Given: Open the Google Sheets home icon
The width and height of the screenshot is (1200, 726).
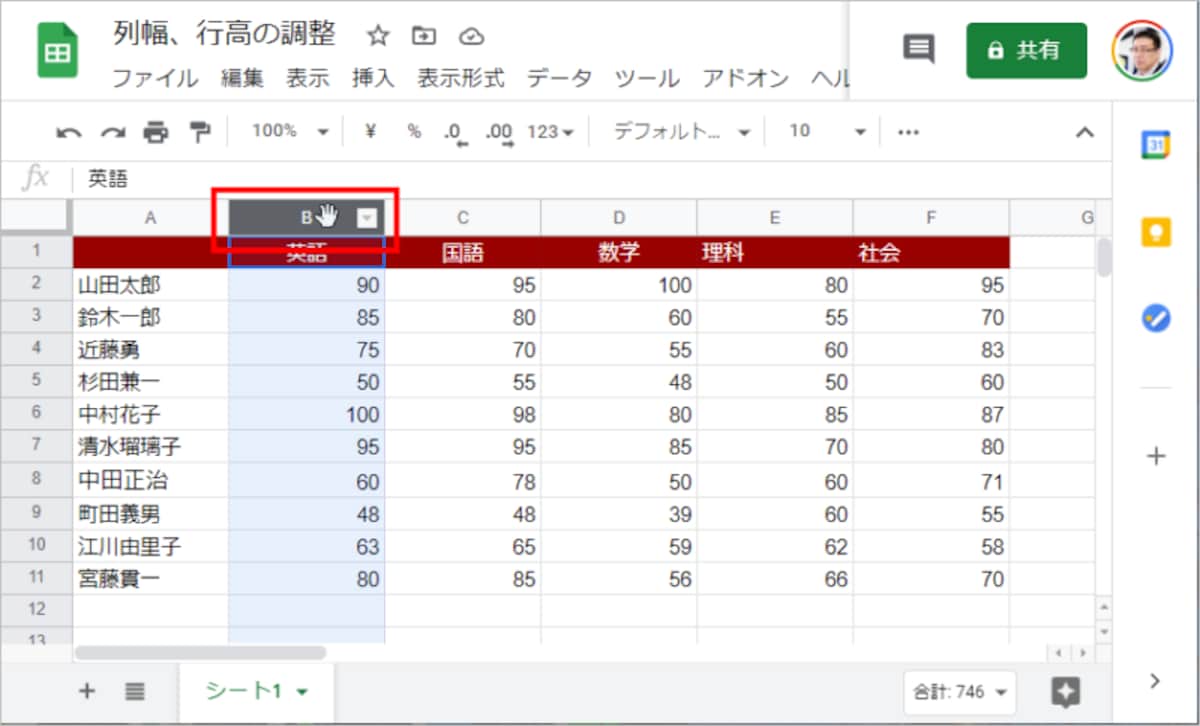Looking at the screenshot, I should [57, 51].
